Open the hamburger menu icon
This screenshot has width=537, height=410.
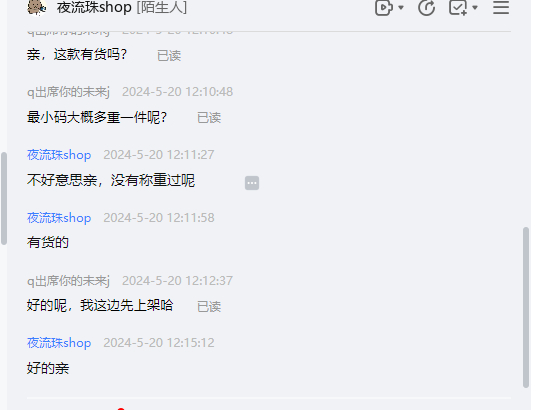(501, 8)
